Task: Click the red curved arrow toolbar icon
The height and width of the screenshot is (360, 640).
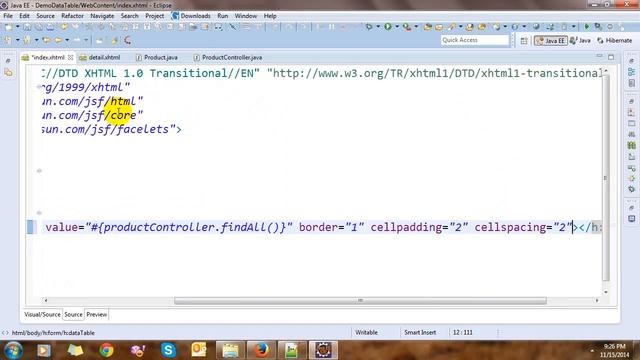Action: (128, 40)
